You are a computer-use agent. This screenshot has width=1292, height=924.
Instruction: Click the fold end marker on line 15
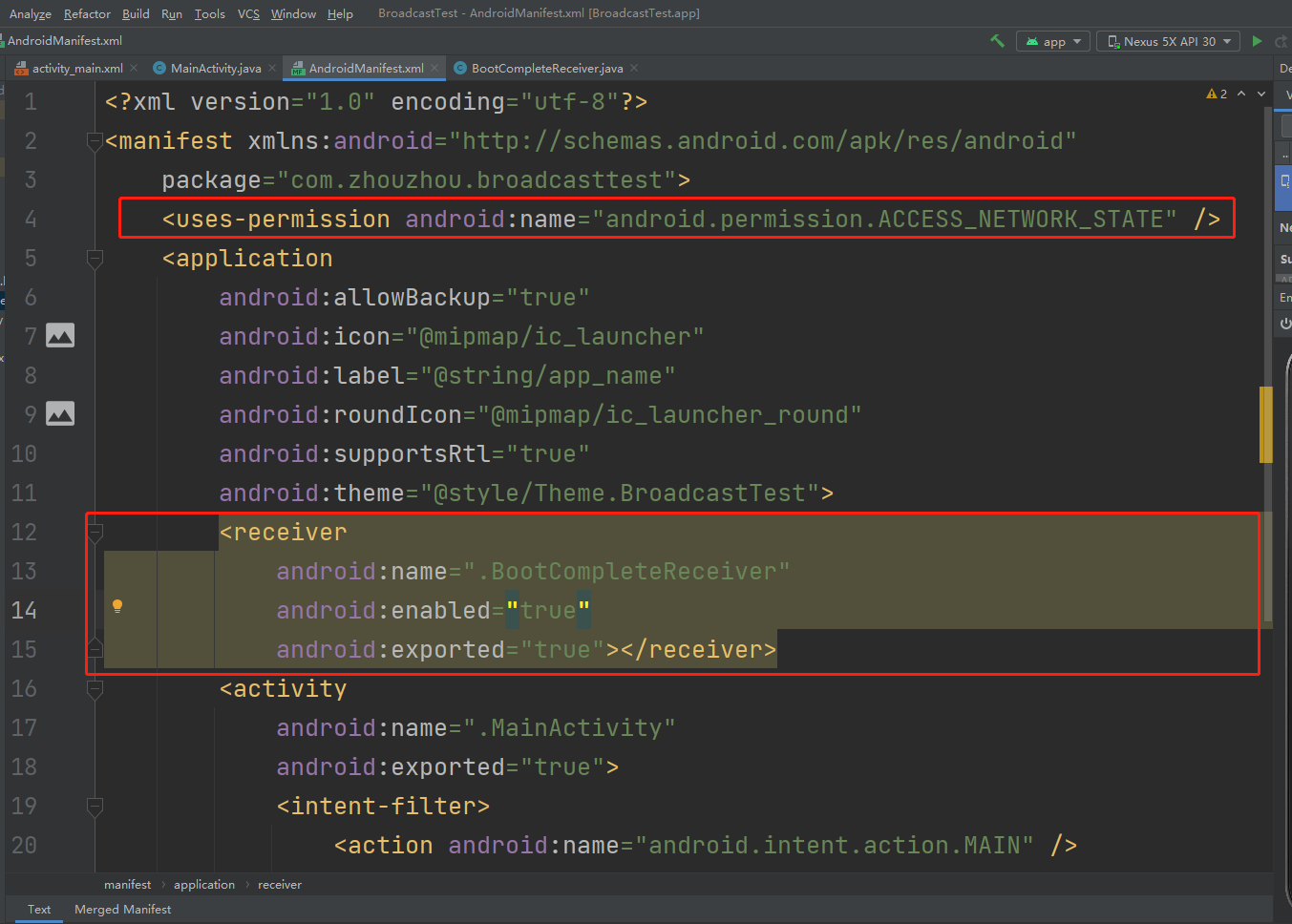(x=95, y=649)
